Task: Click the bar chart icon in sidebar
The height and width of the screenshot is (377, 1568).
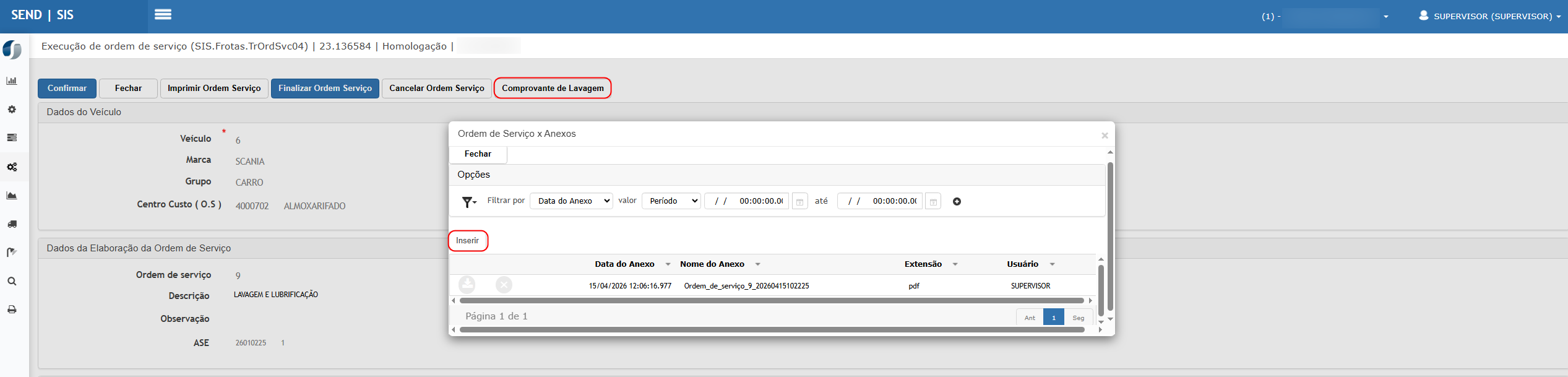Action: tap(12, 81)
